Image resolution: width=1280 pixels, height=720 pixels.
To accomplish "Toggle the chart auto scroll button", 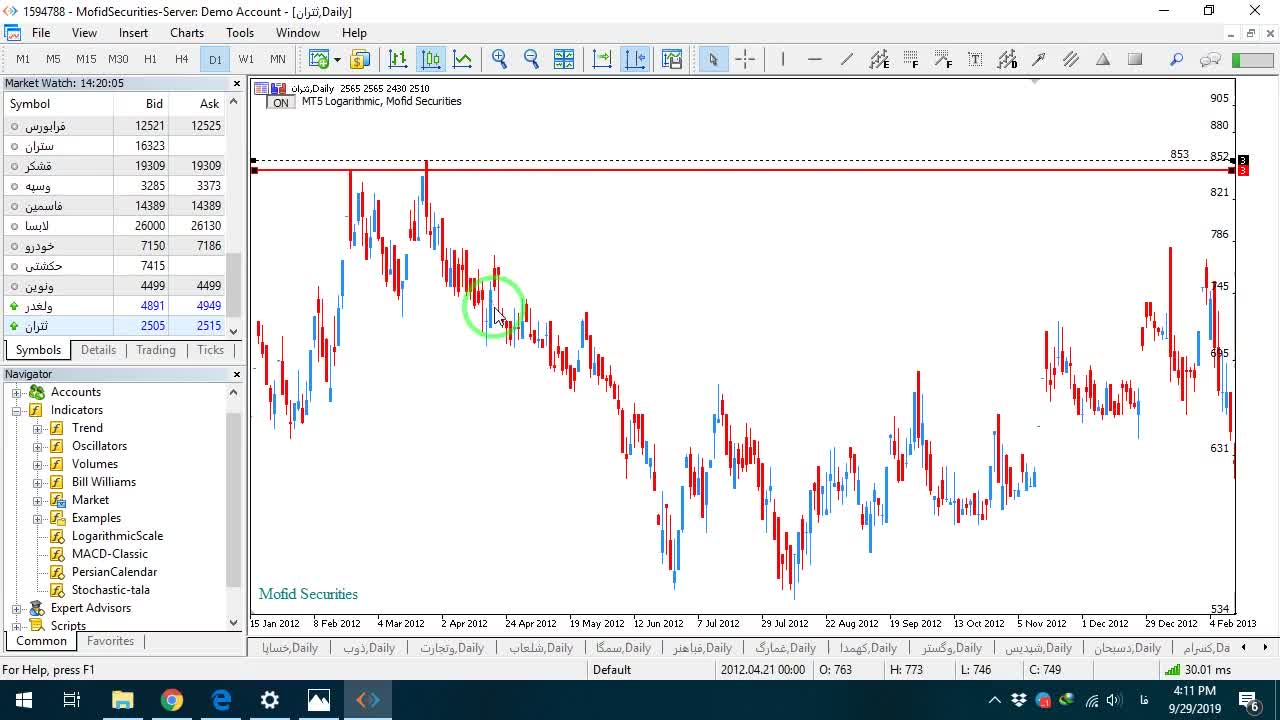I will coord(602,59).
